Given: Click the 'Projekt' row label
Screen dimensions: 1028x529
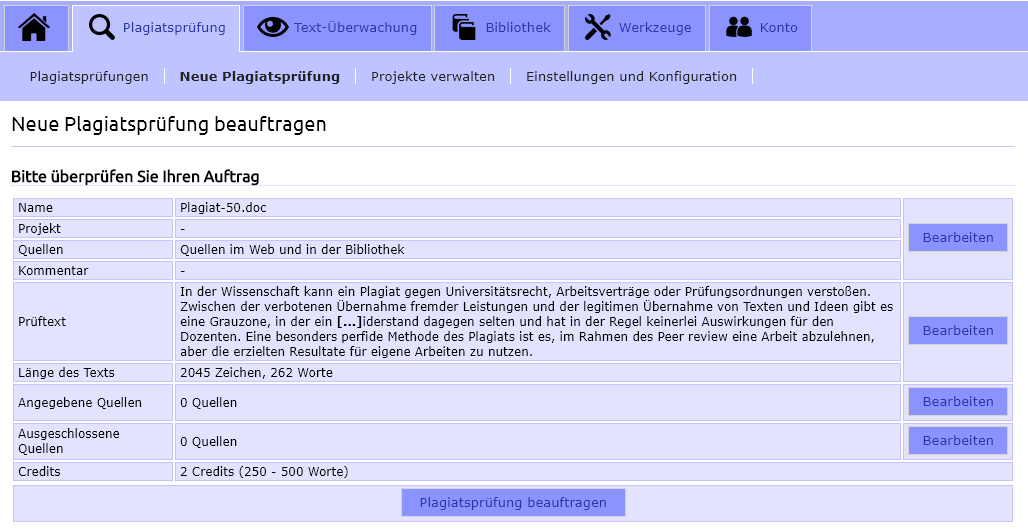Looking at the screenshot, I should (39, 229).
